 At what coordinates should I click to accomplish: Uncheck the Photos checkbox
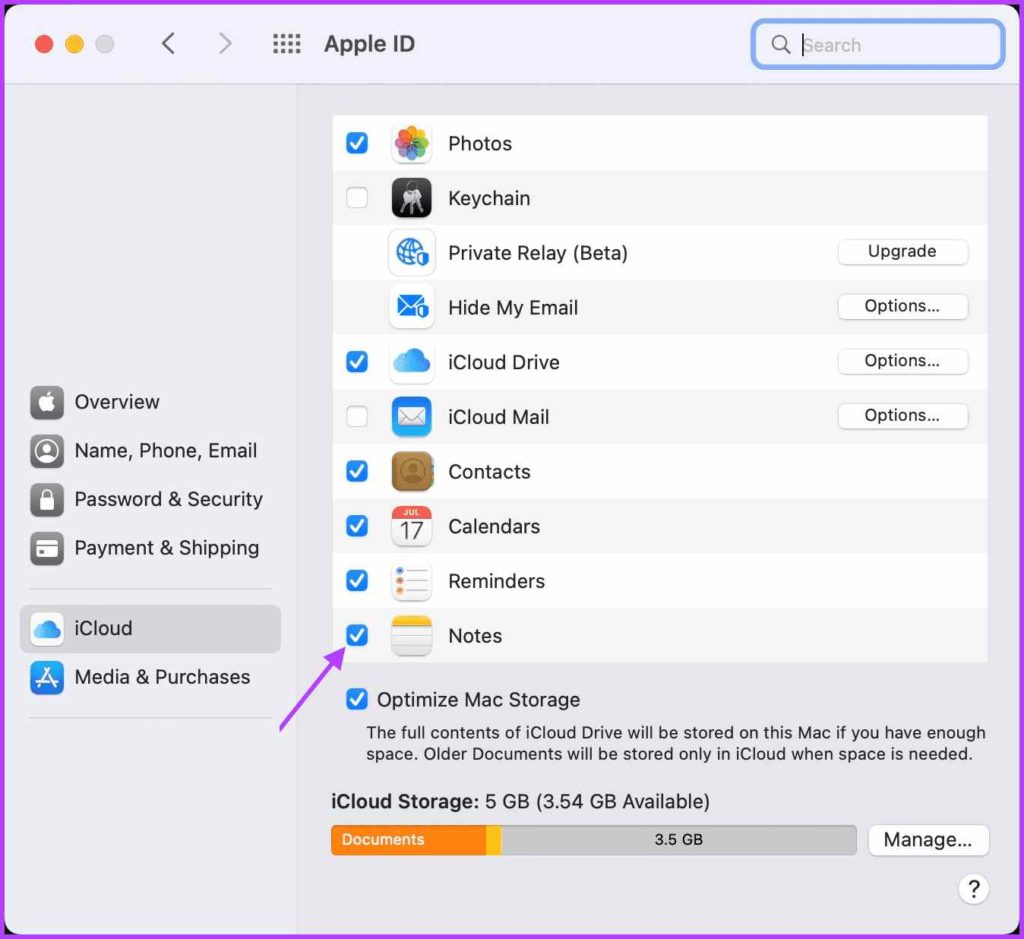(x=357, y=142)
